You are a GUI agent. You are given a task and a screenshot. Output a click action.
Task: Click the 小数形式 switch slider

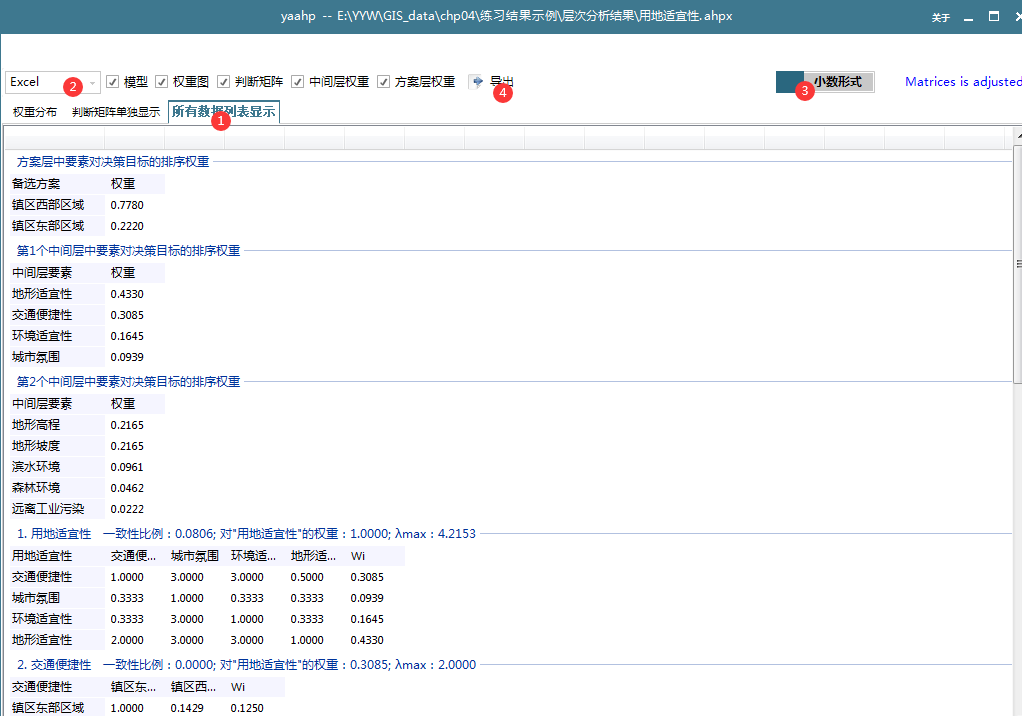[x=789, y=81]
